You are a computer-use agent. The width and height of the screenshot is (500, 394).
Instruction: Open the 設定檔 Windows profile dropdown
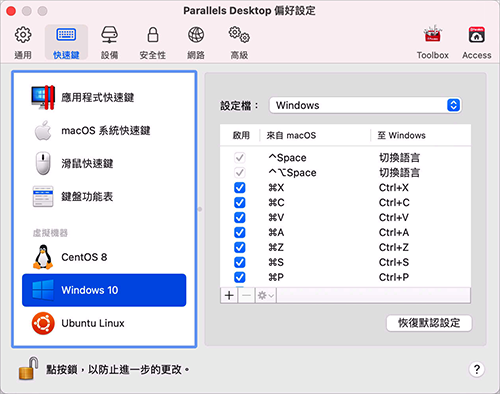point(365,105)
